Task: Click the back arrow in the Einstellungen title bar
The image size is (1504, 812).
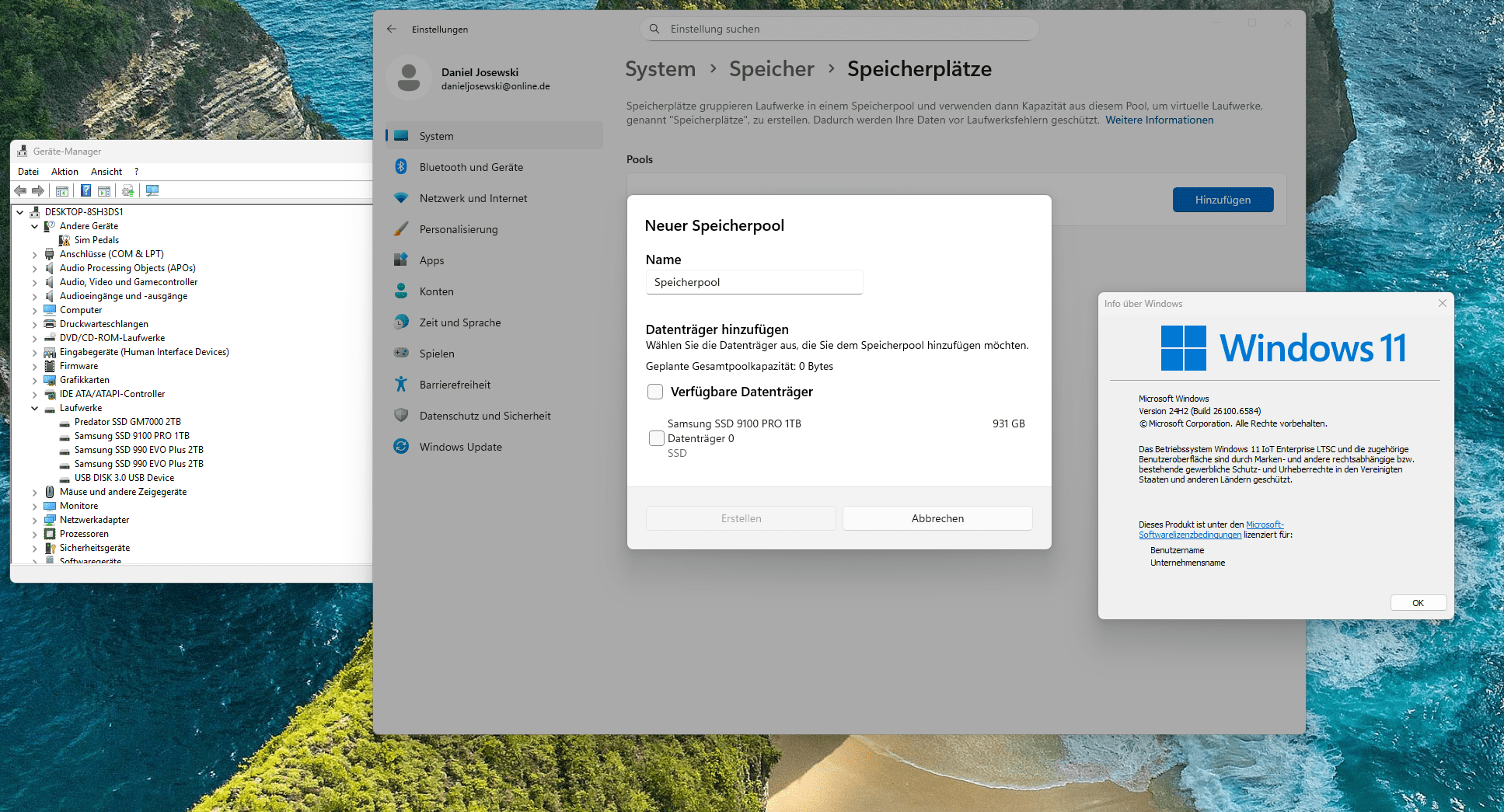Action: [x=392, y=29]
